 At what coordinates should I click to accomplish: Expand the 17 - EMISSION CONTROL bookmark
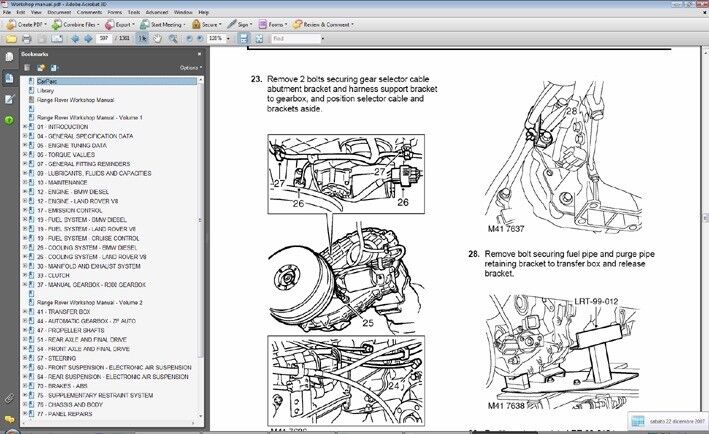[25, 211]
